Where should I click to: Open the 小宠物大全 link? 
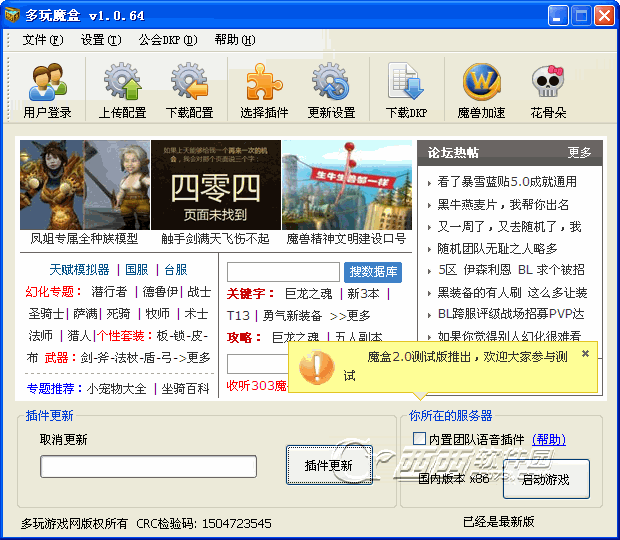(x=117, y=389)
